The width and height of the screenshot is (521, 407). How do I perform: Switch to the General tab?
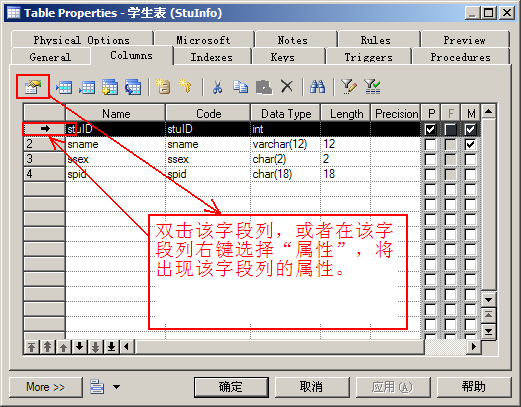click(50, 57)
